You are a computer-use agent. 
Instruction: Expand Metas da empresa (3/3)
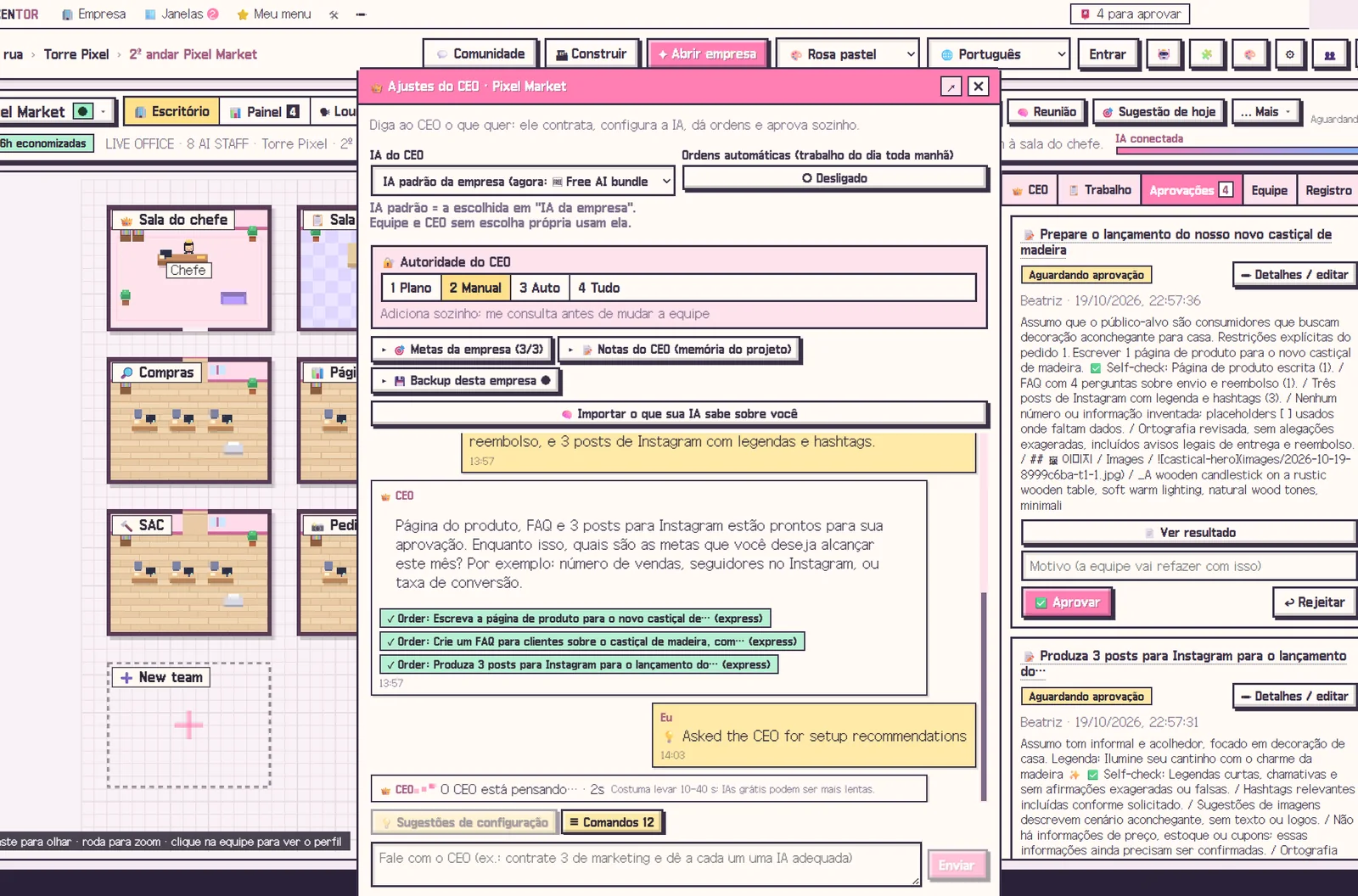coord(463,350)
